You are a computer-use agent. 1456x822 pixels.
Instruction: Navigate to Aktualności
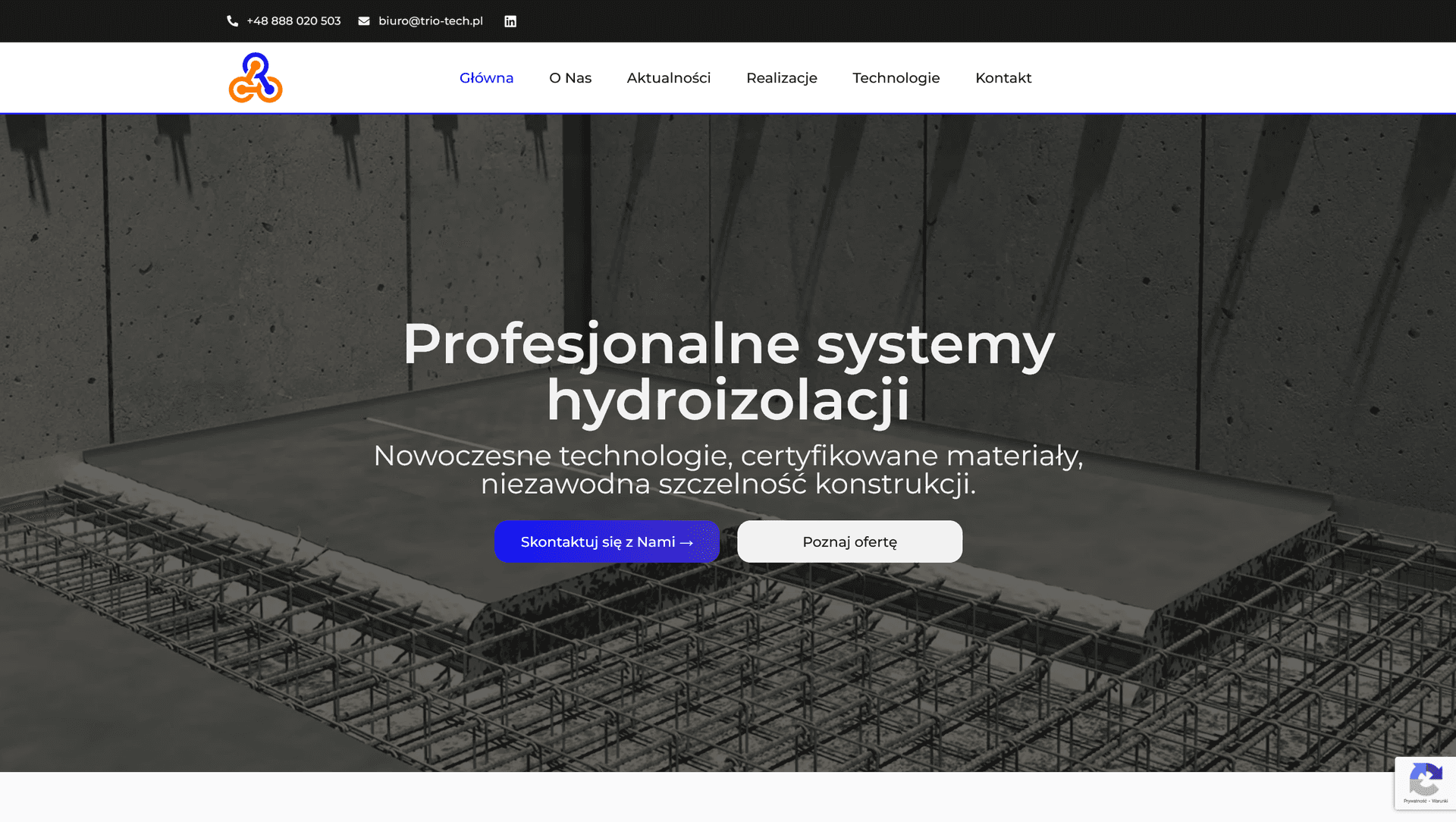point(668,78)
